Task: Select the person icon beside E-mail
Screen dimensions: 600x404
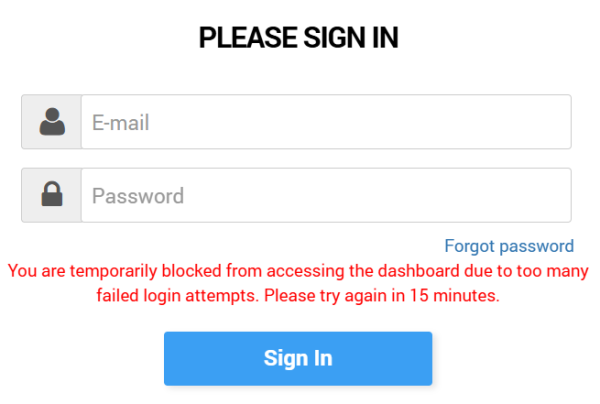Action: (x=52, y=122)
